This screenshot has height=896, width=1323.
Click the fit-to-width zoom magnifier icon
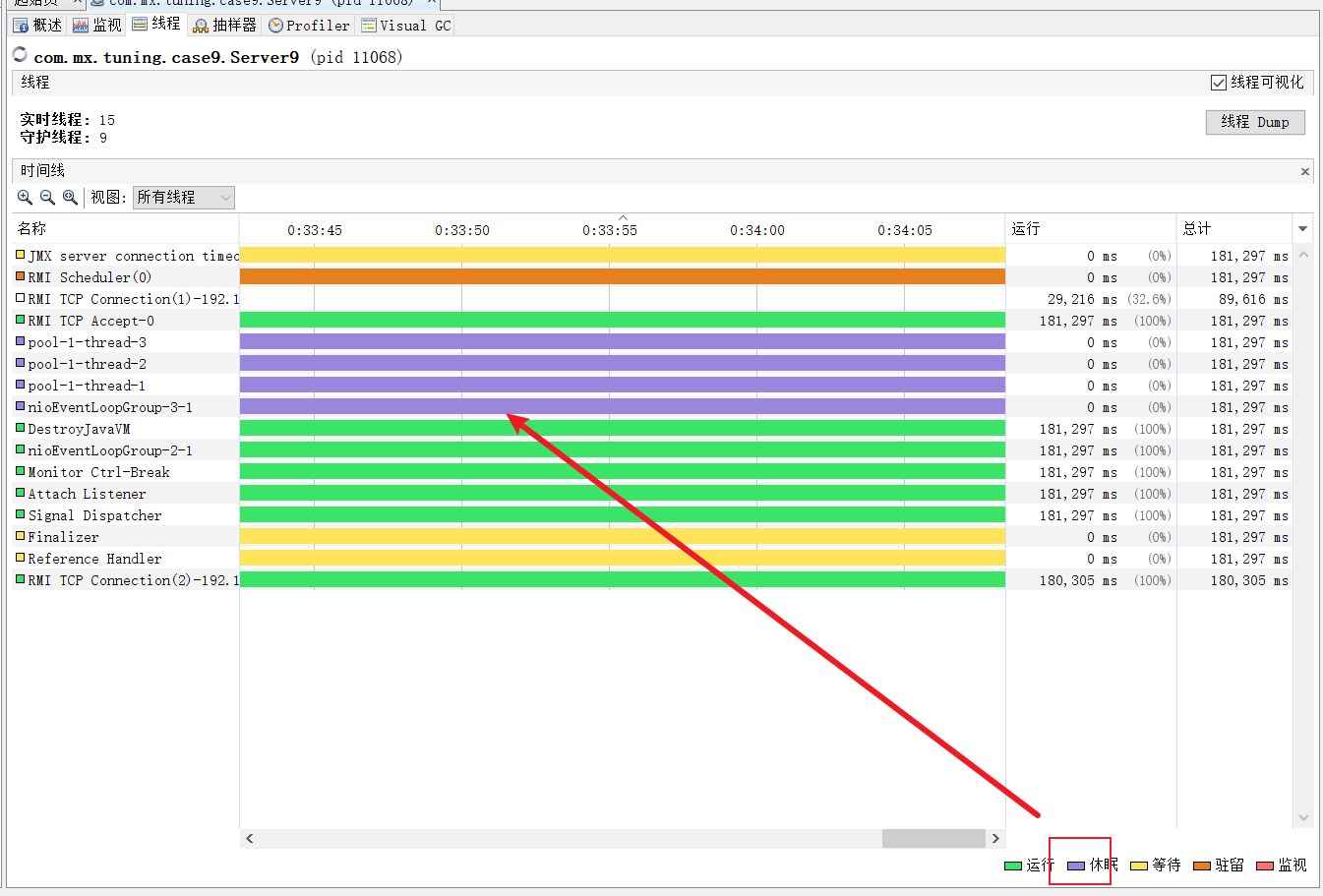(x=70, y=198)
